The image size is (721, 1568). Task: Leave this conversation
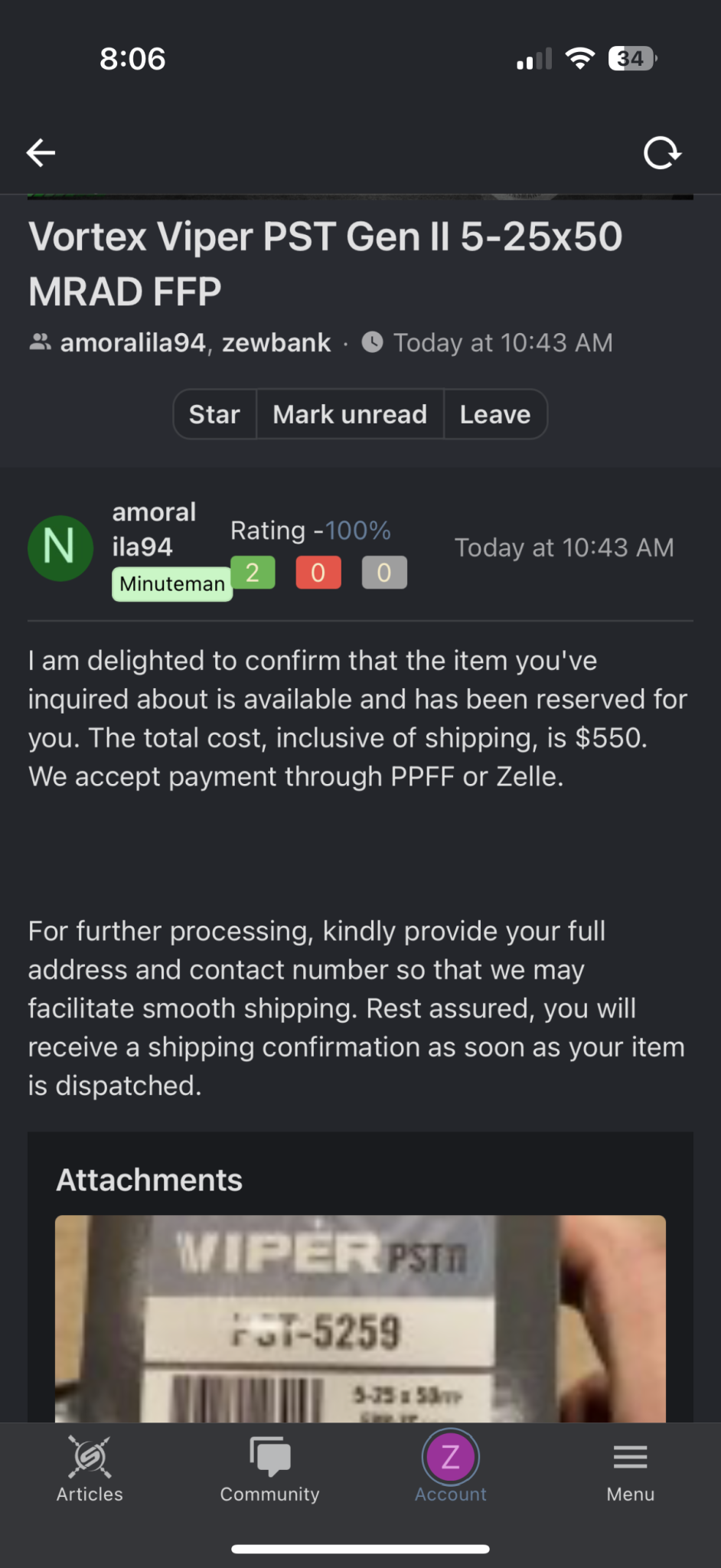tap(494, 414)
